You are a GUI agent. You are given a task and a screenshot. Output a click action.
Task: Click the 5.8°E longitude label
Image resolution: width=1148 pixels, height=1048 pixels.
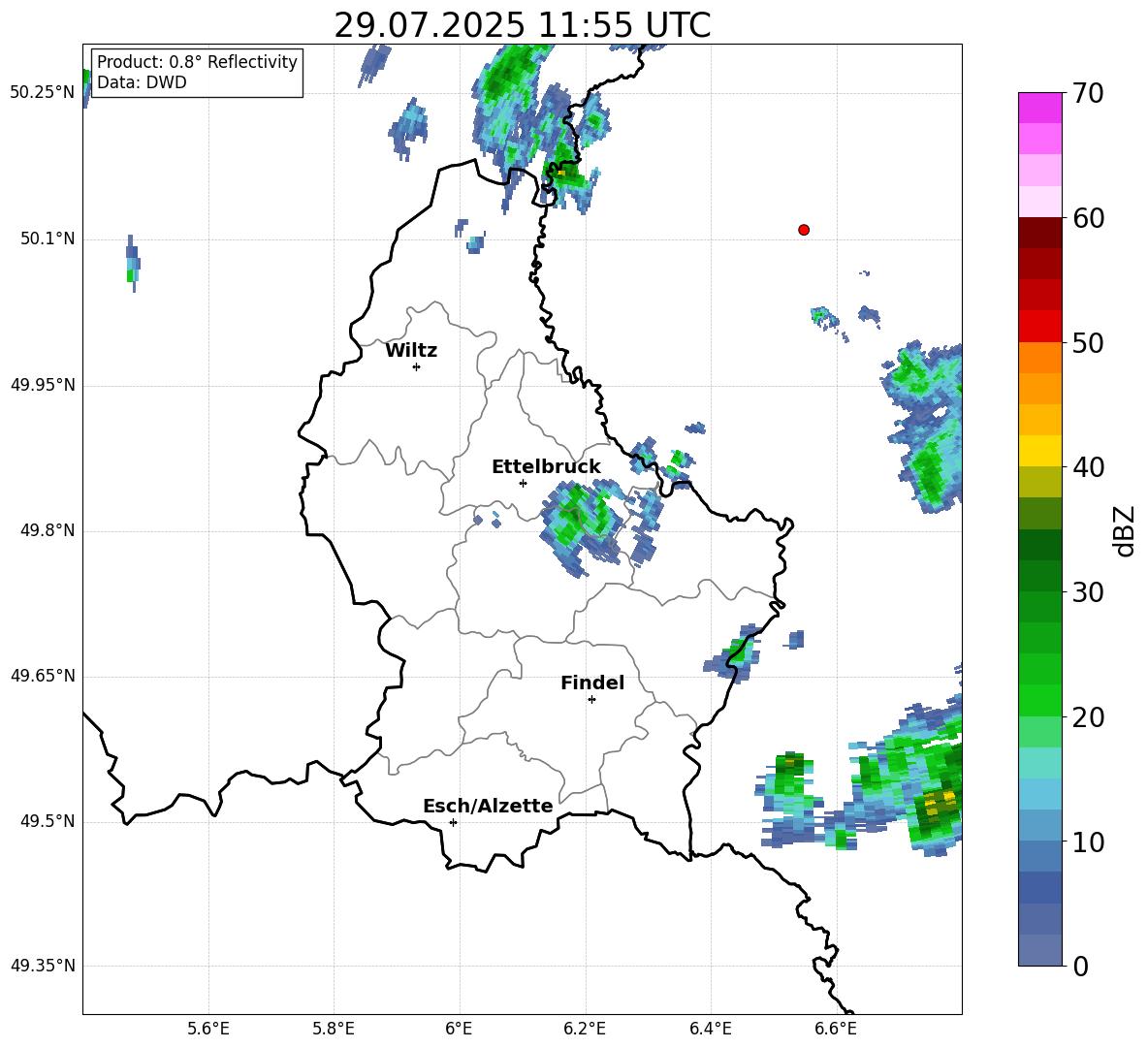pos(334,1029)
